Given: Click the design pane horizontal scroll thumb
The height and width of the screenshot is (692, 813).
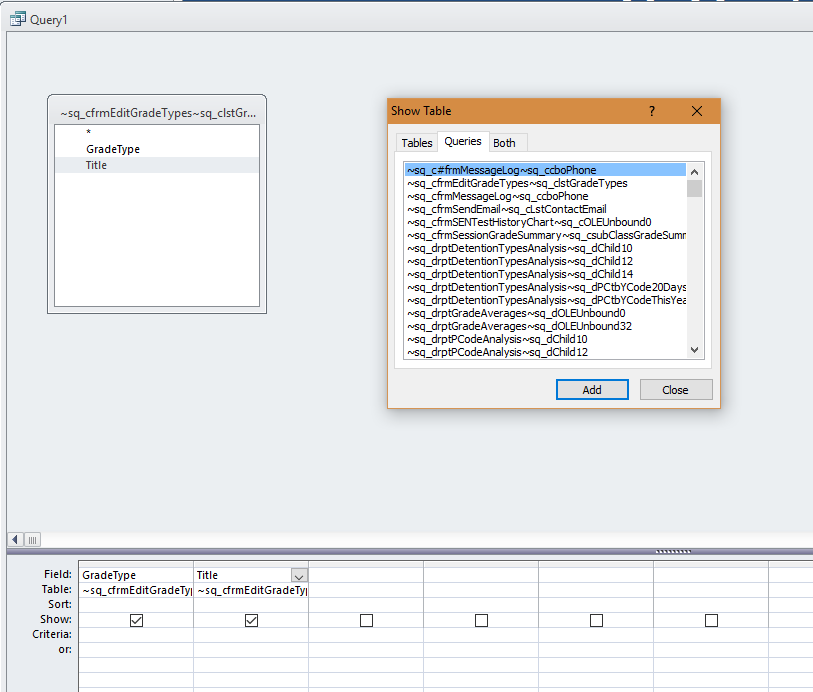Looking at the screenshot, I should (x=32, y=540).
